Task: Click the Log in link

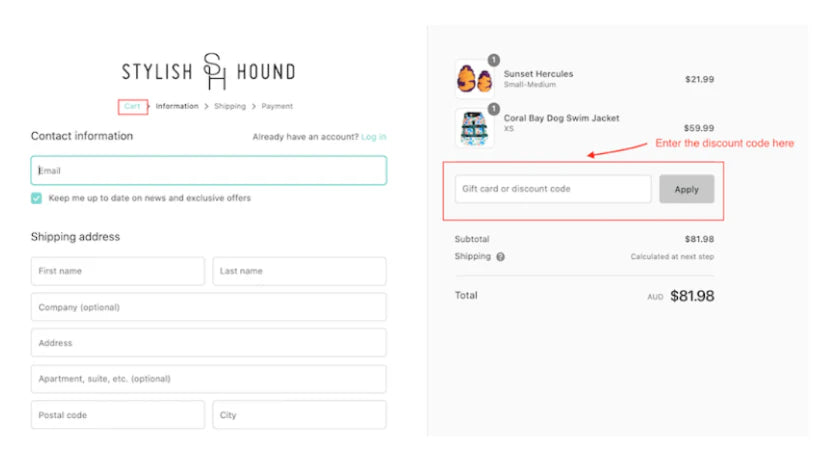Action: pos(373,137)
